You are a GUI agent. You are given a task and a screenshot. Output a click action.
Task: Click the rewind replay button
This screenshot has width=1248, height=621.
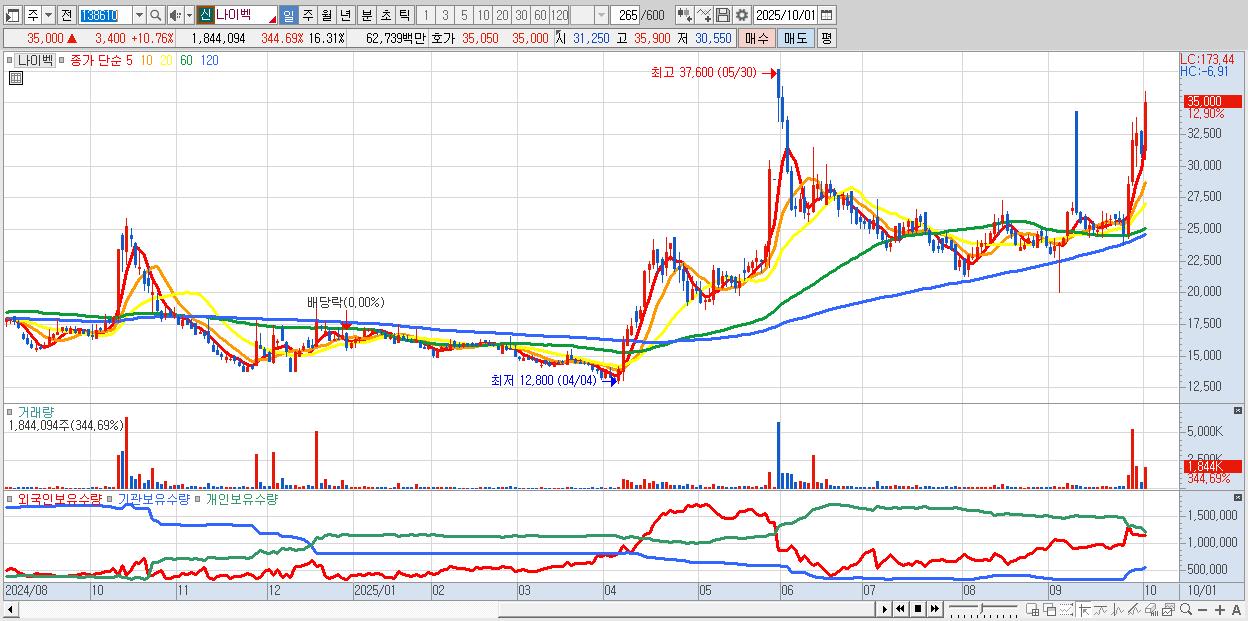point(900,609)
